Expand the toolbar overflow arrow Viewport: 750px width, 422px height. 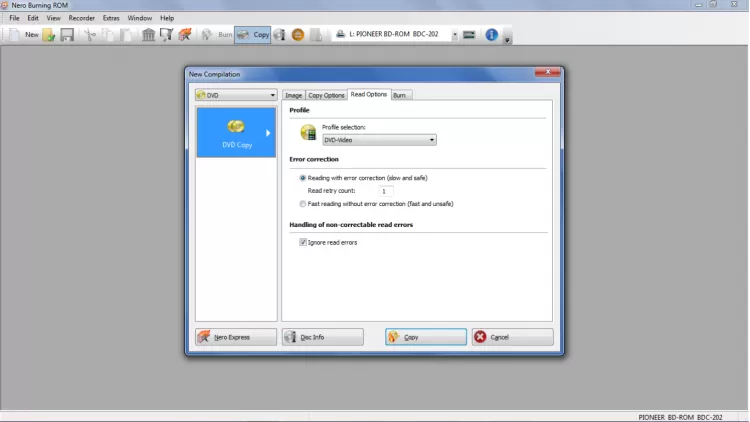click(x=507, y=40)
